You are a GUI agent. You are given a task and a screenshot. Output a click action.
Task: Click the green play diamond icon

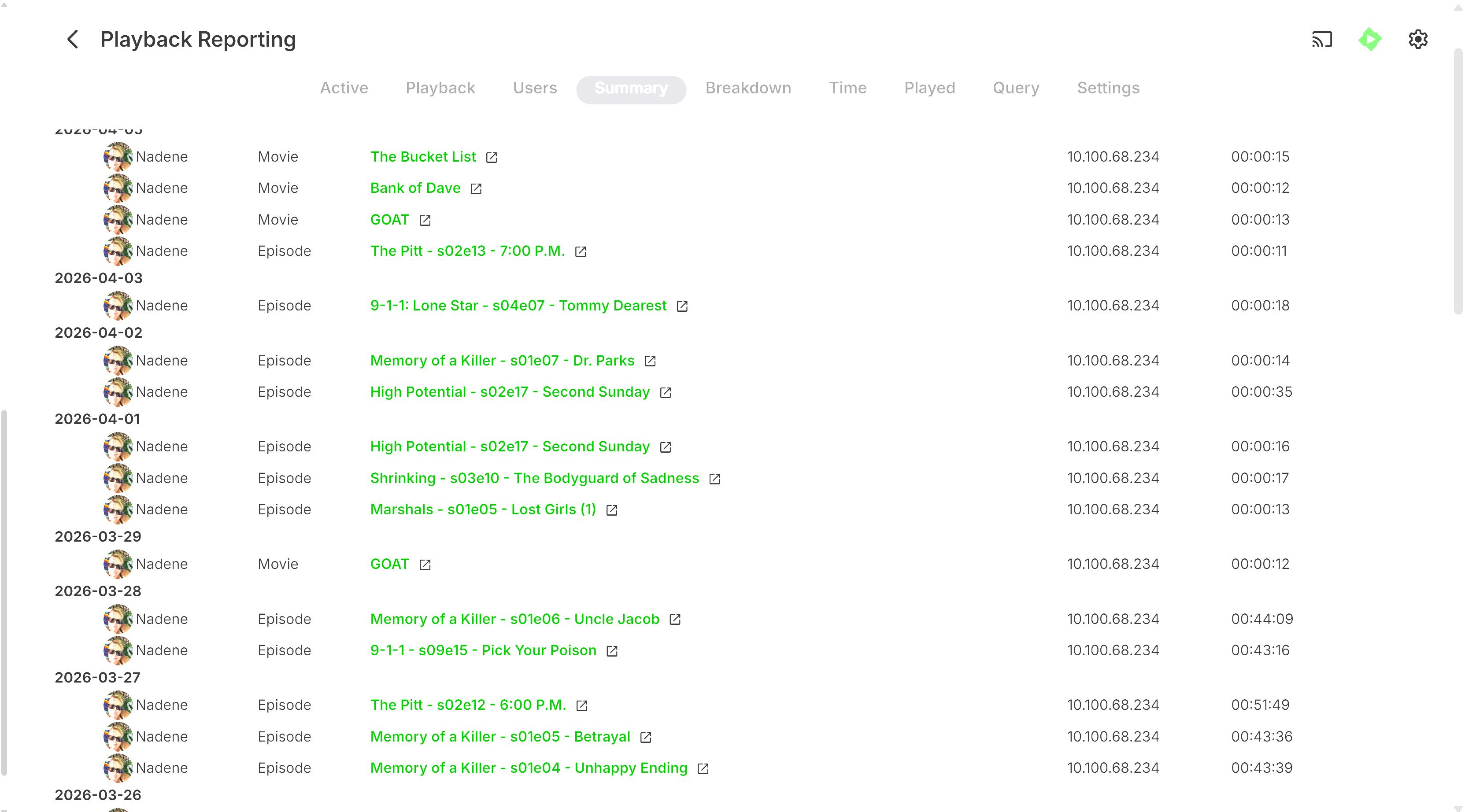pyautogui.click(x=1369, y=39)
